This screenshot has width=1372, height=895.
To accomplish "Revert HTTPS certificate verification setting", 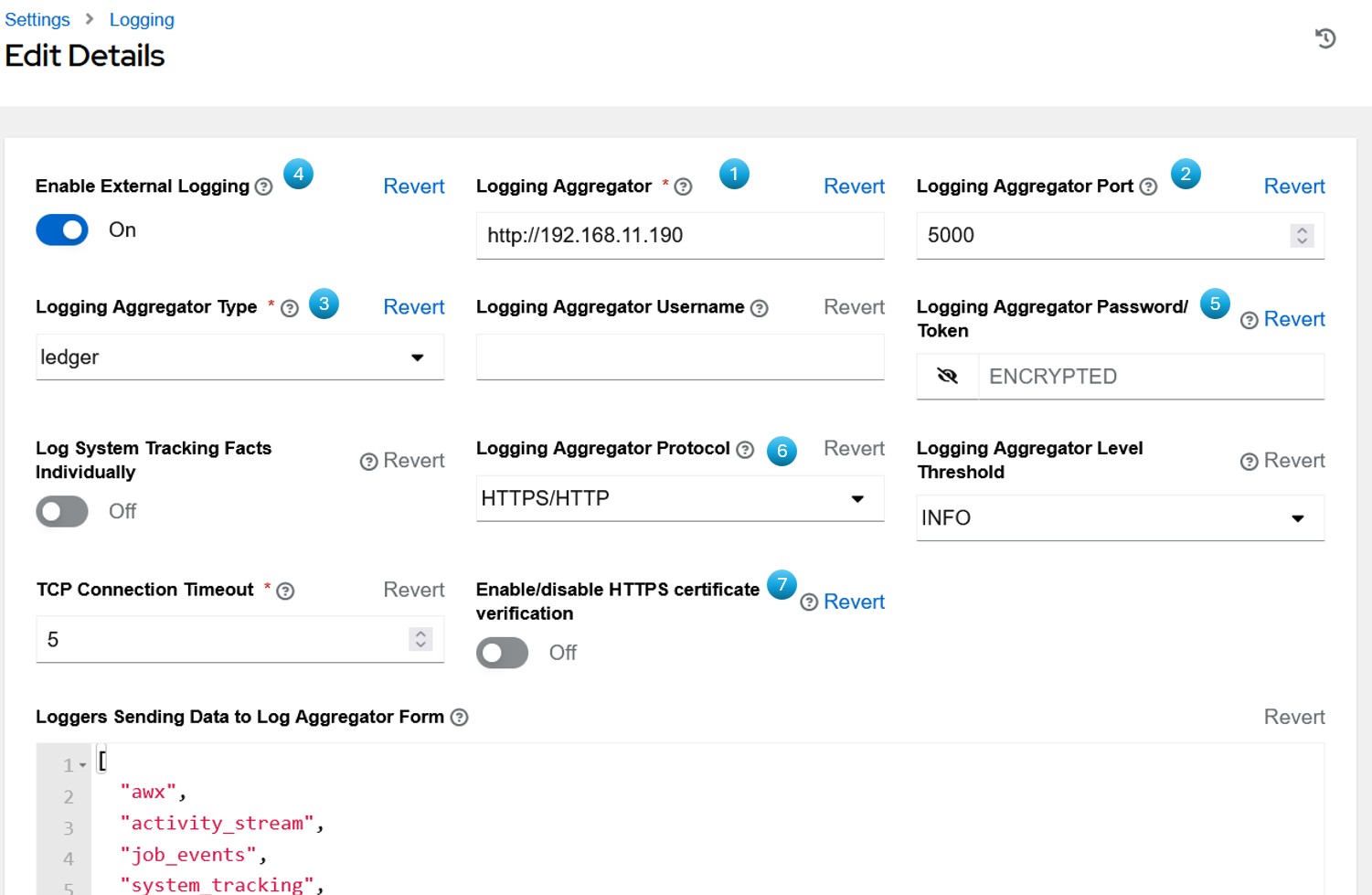I will 855,602.
